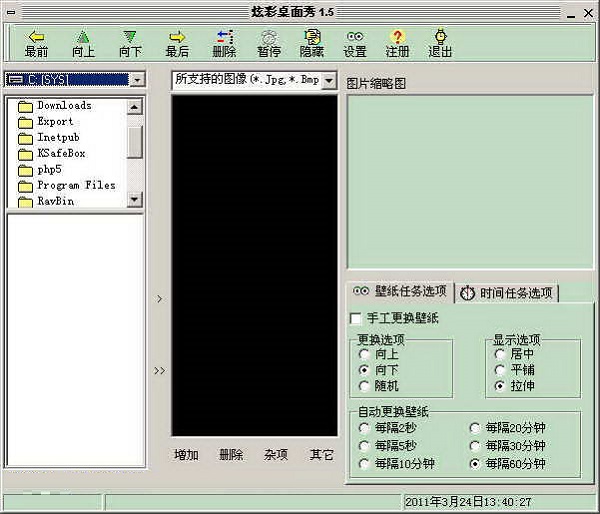The height and width of the screenshot is (514, 600).
Task: Click the folder list scrollbar thumb
Action: click(x=135, y=142)
